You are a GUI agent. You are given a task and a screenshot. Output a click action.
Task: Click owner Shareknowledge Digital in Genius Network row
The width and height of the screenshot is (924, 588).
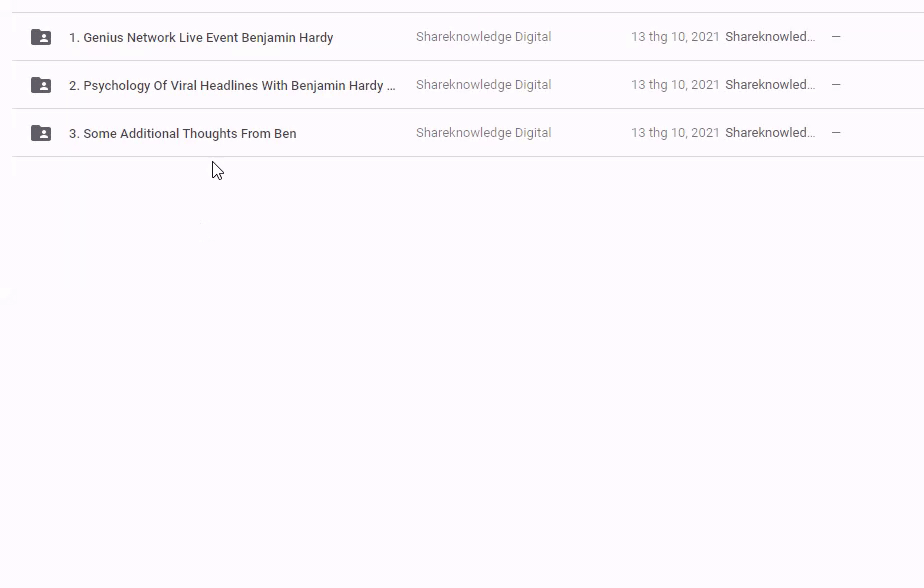pos(483,37)
